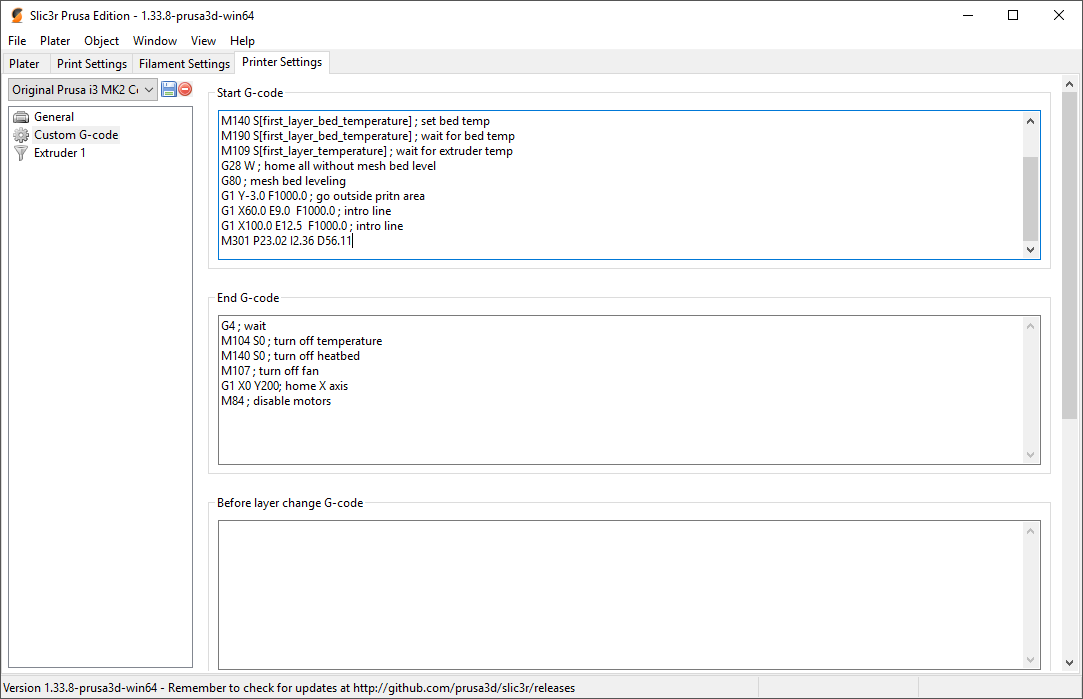Click the Custom G-code gear icon
Screen dimensions: 1083x699
coord(21,135)
